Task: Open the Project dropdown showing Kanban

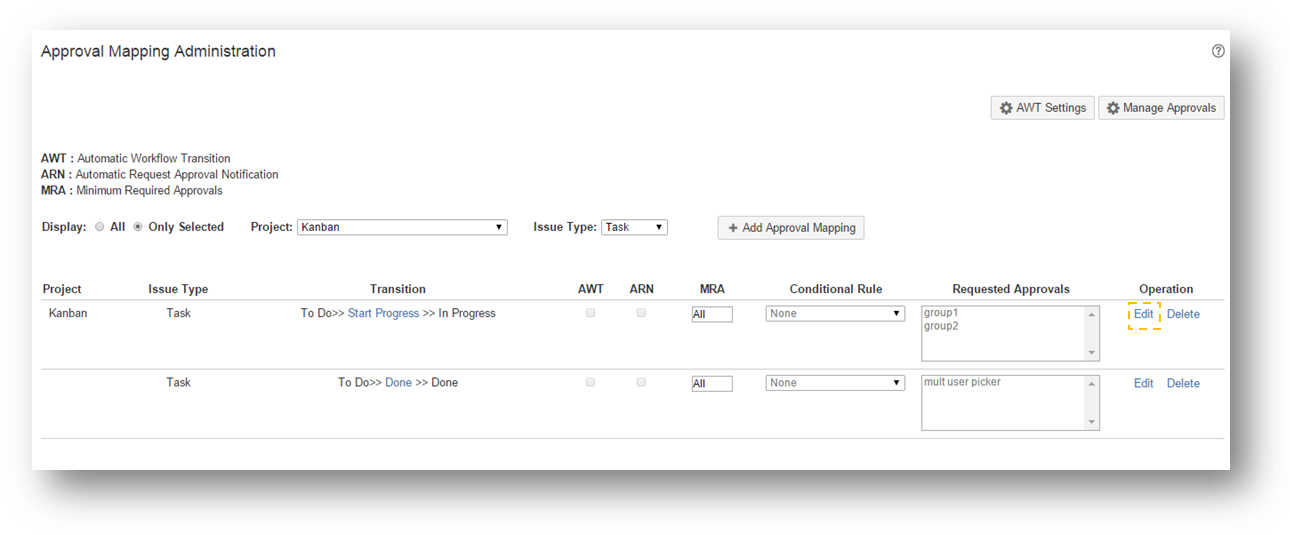Action: (402, 227)
